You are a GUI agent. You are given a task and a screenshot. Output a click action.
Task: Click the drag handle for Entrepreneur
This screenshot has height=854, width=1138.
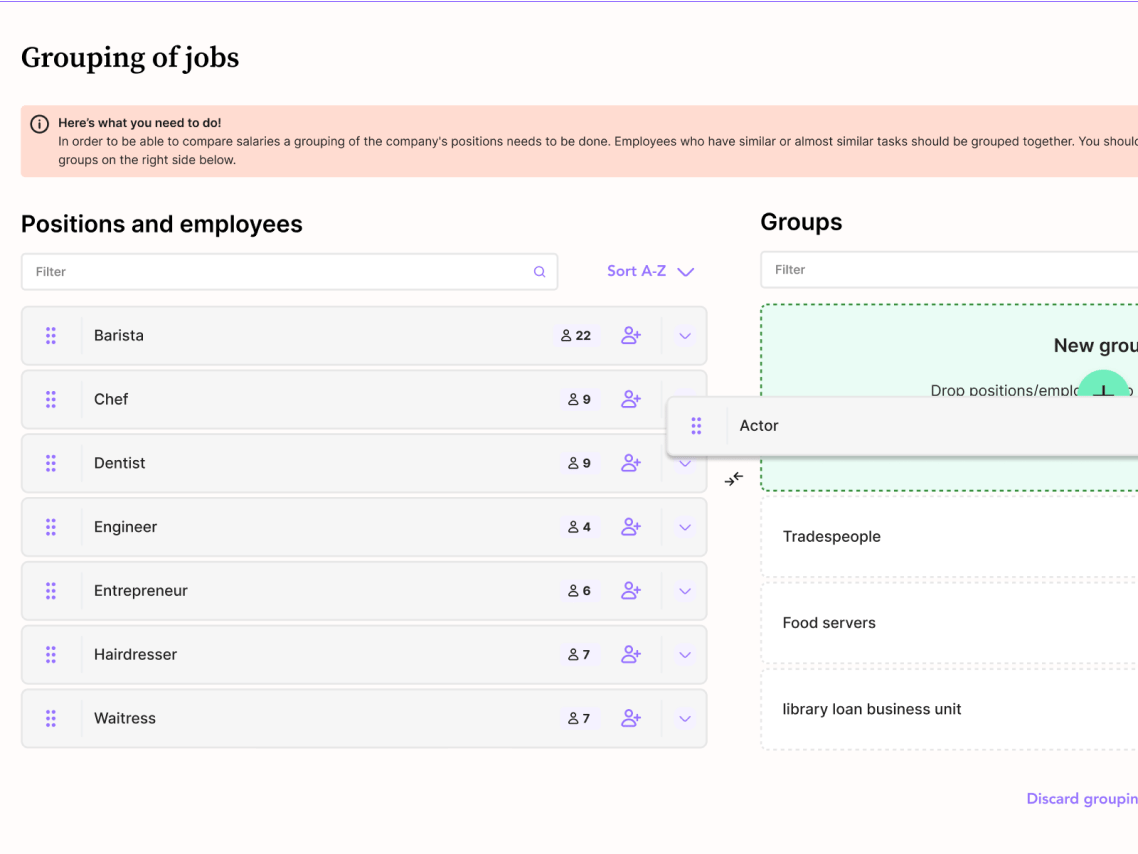(51, 591)
